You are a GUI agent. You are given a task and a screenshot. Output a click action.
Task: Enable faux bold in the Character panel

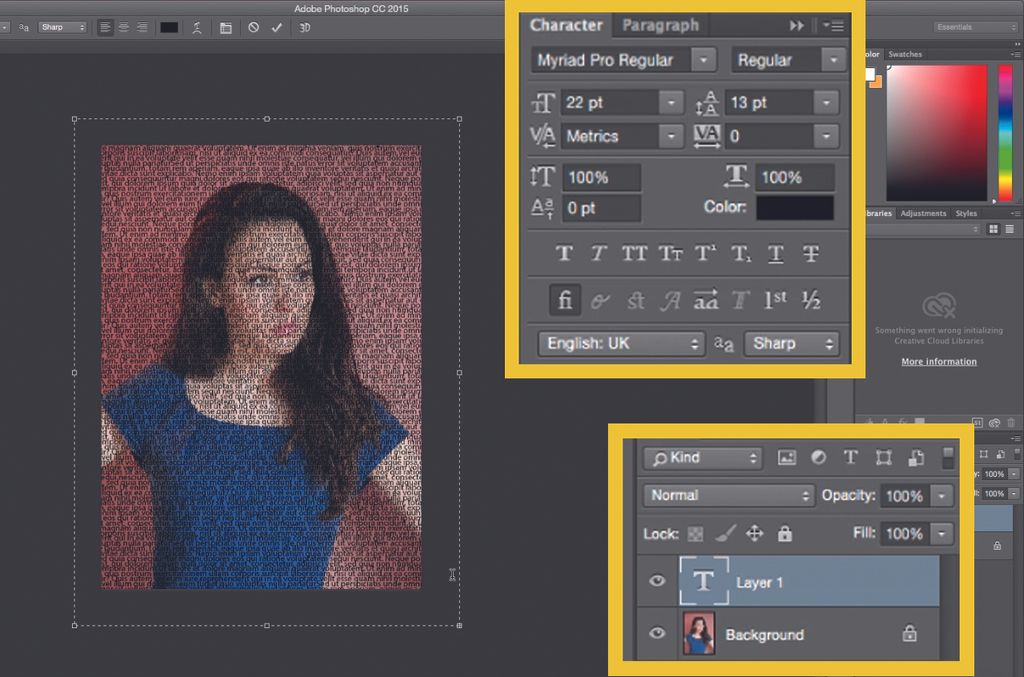pyautogui.click(x=565, y=253)
